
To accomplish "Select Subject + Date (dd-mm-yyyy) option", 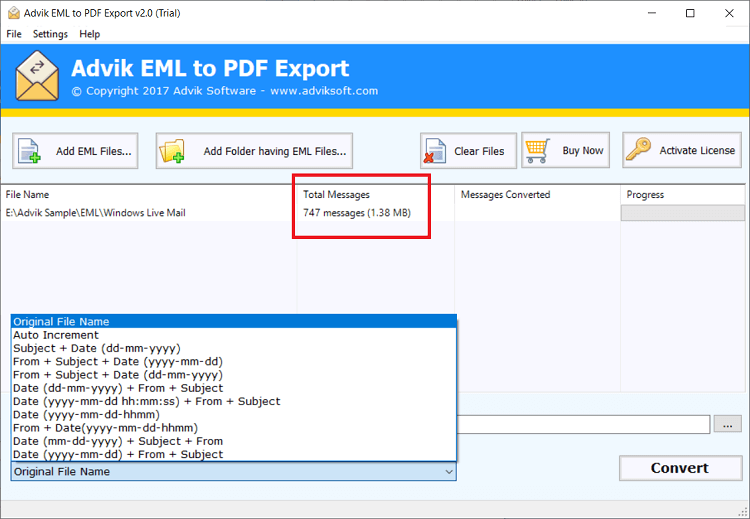I will pos(234,348).
